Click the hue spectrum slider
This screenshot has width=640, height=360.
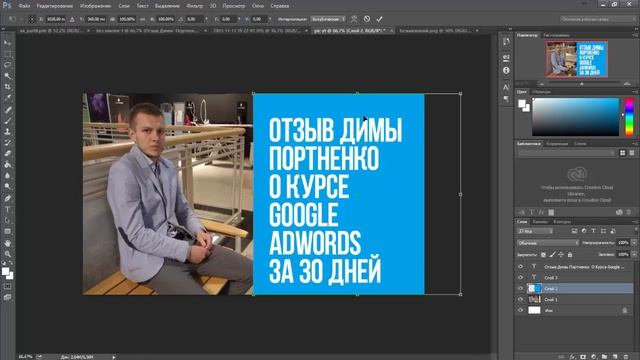[629, 117]
